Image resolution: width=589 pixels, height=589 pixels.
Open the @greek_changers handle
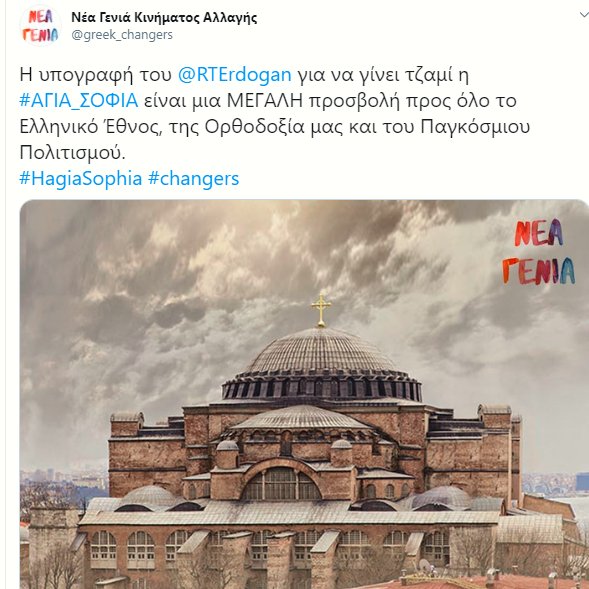[x=122, y=35]
